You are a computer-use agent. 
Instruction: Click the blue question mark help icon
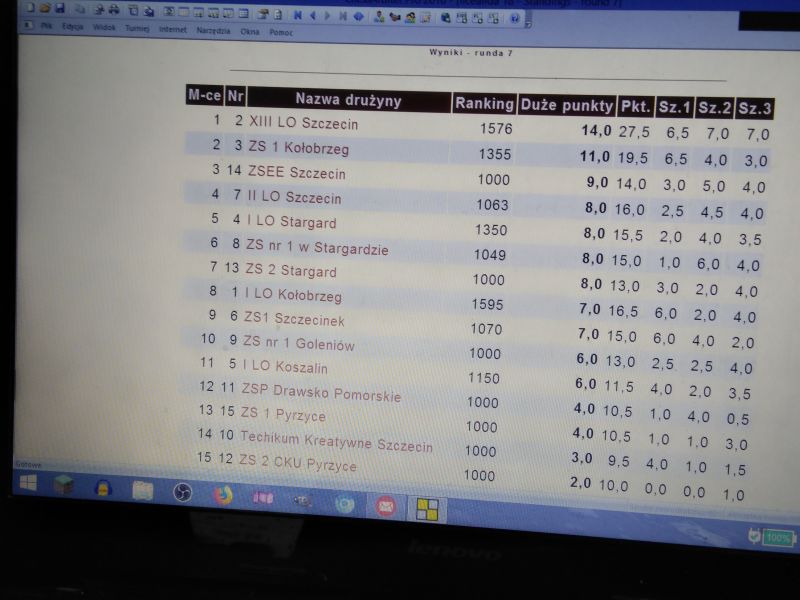(515, 18)
